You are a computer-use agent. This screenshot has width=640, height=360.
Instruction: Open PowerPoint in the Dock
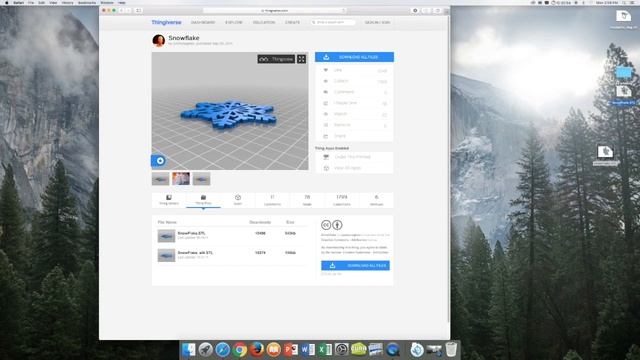tap(291, 350)
